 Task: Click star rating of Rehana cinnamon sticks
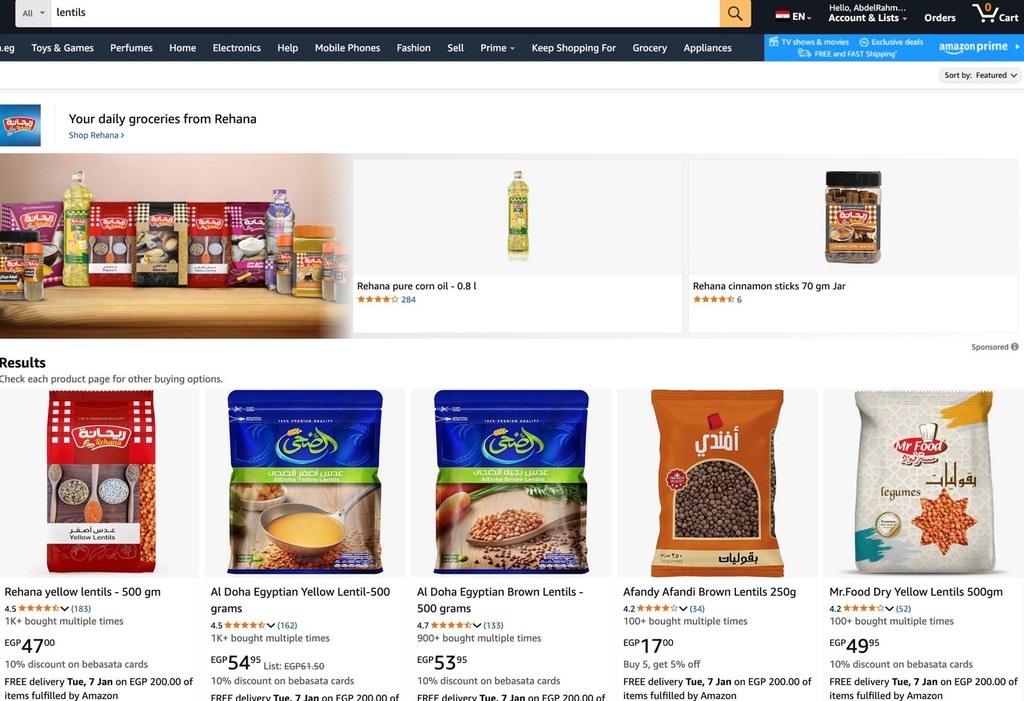coord(713,299)
